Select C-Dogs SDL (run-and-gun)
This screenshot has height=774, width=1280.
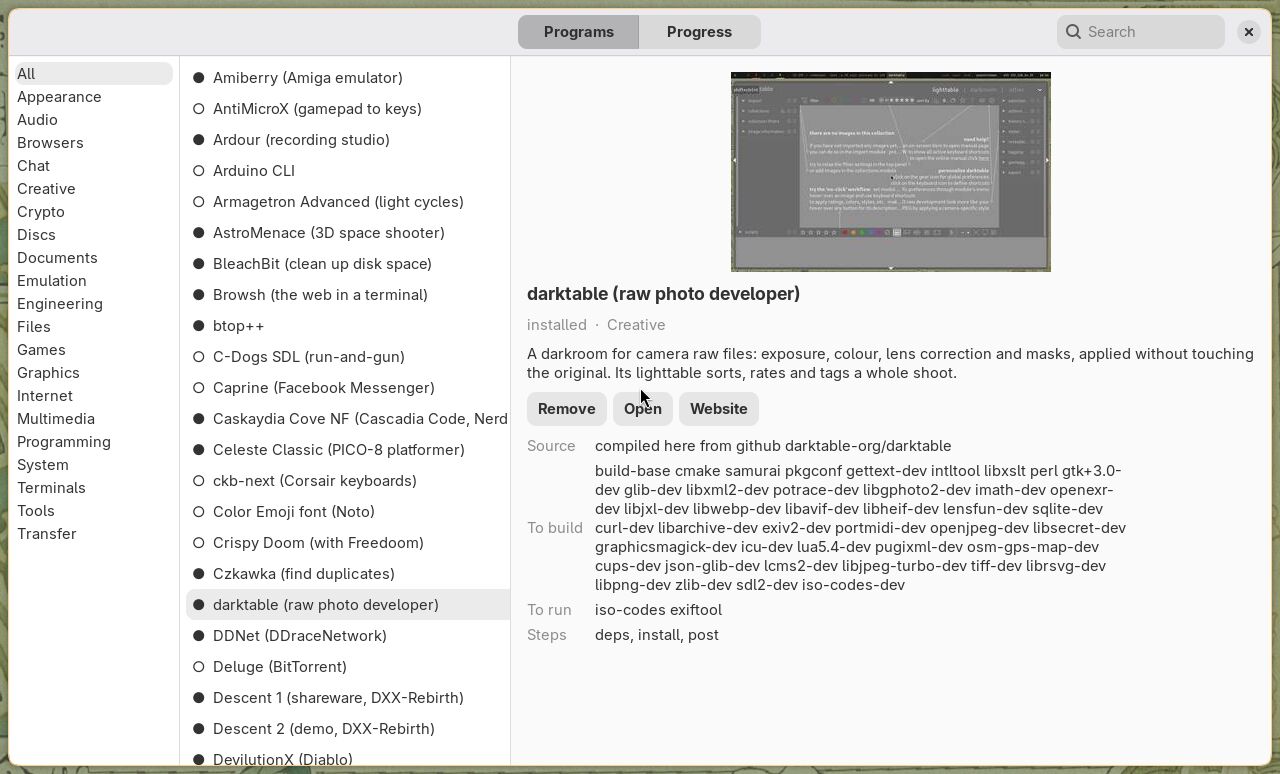coord(347,357)
